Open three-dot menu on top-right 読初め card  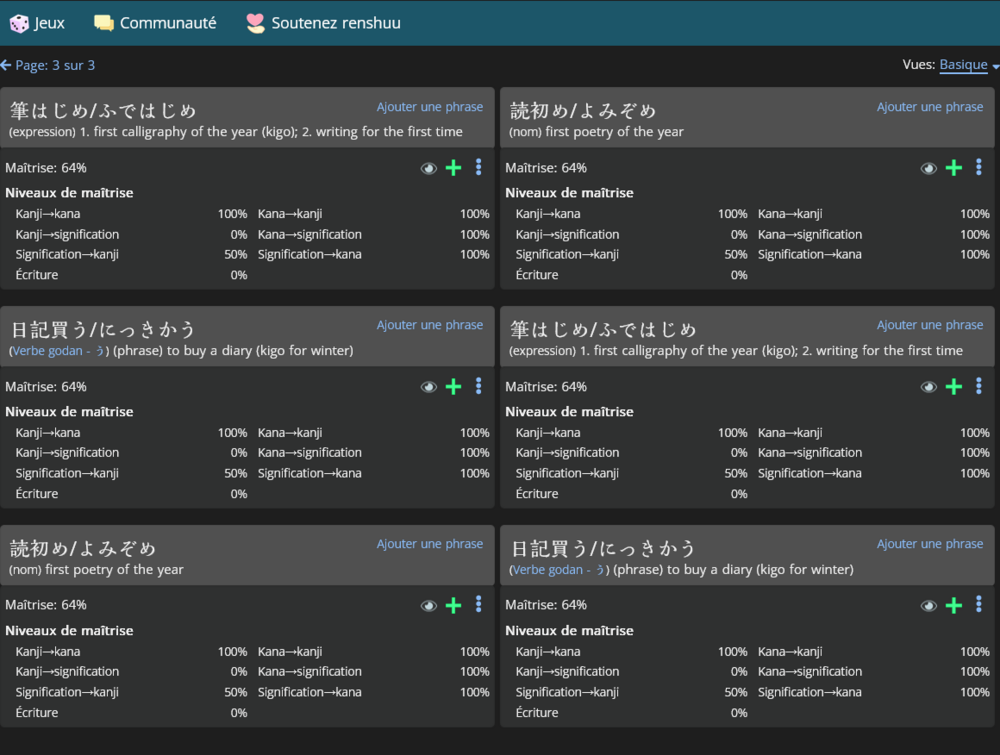point(979,167)
